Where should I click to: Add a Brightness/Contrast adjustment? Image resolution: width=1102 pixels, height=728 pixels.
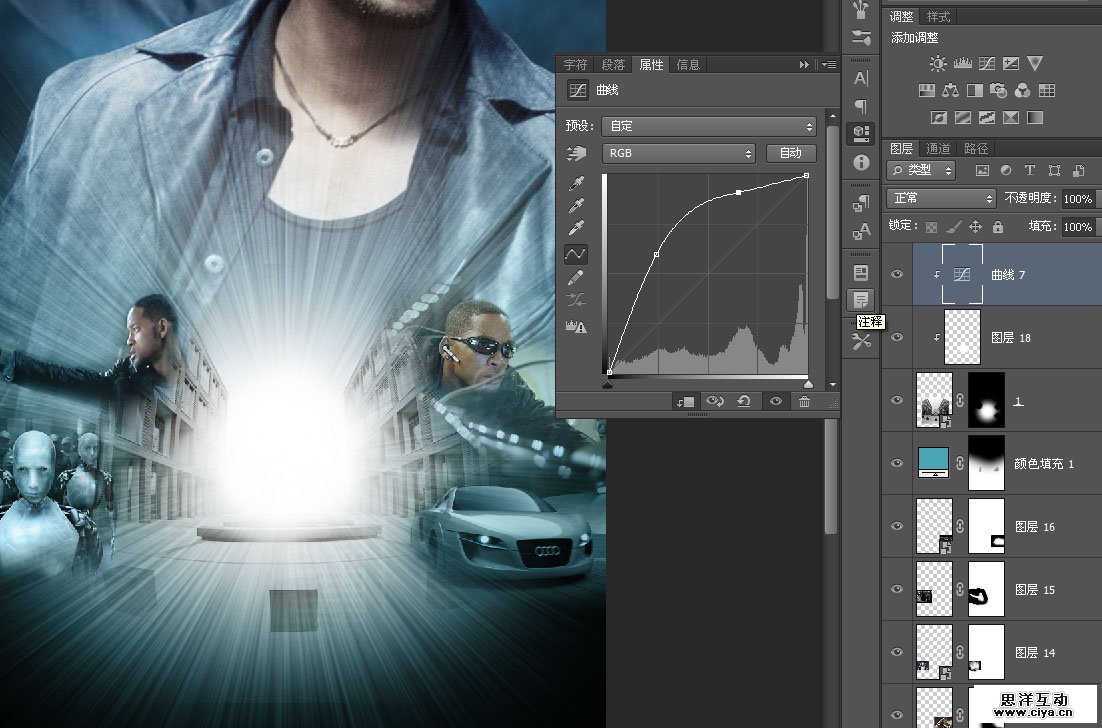(937, 63)
